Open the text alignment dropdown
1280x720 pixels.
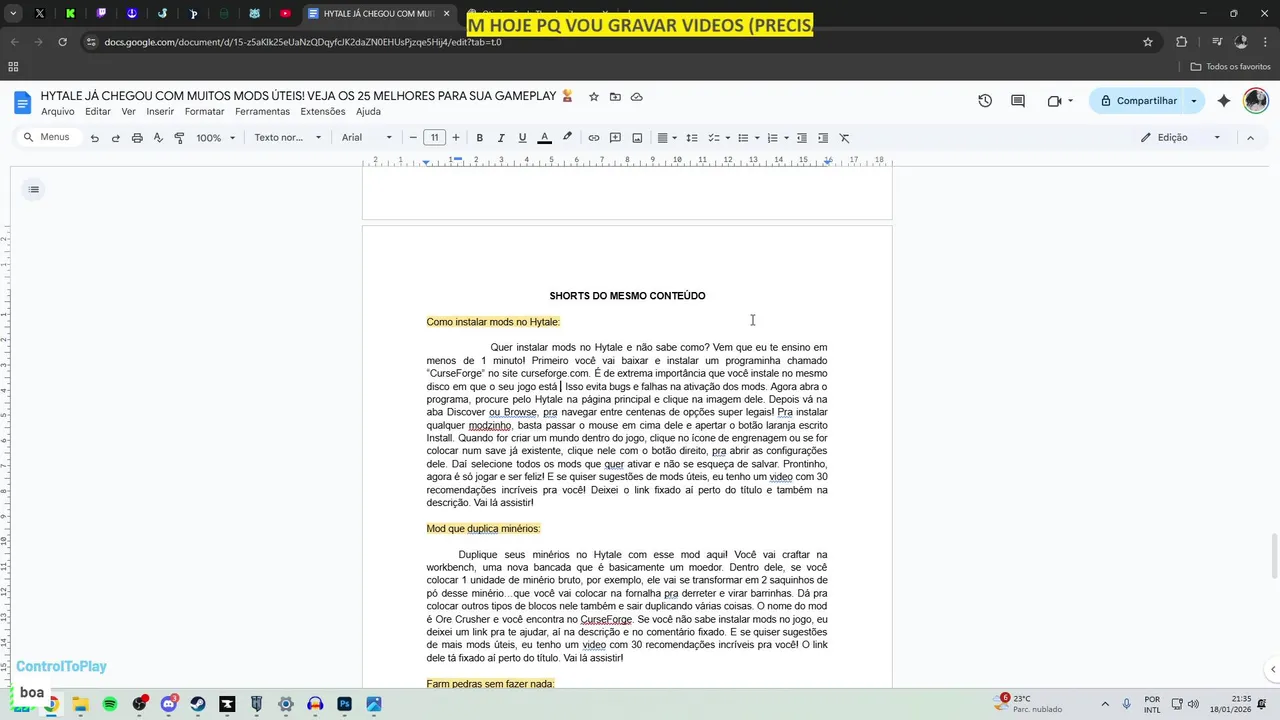[x=667, y=138]
